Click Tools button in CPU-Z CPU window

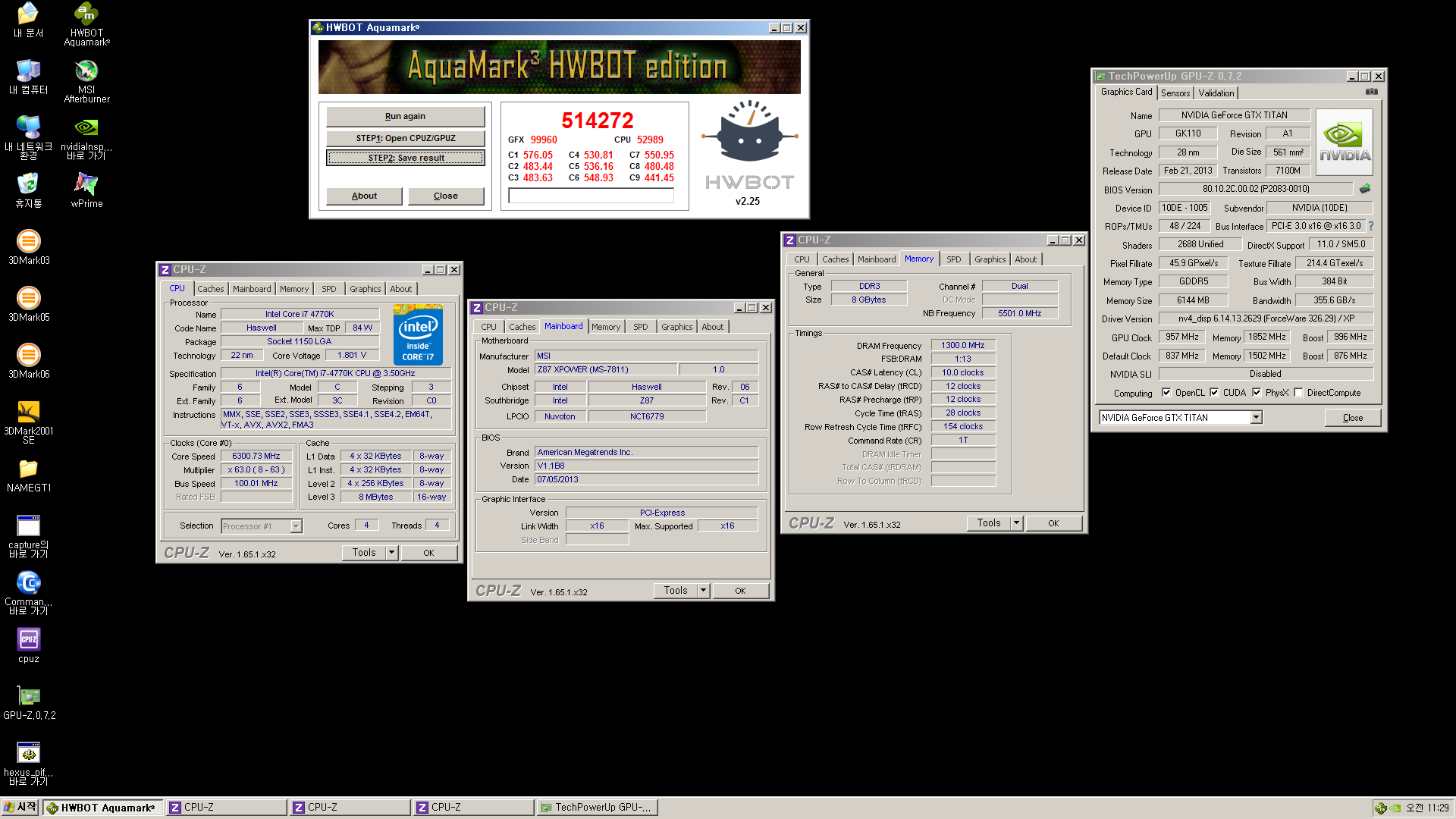(365, 552)
